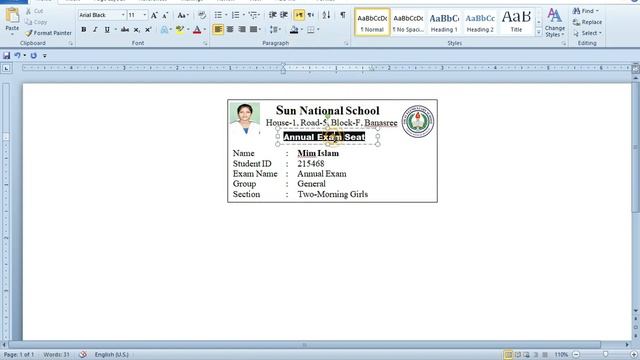Open the multilevel list dropdown
Viewport: 640px width, 360px height.
click(255, 16)
